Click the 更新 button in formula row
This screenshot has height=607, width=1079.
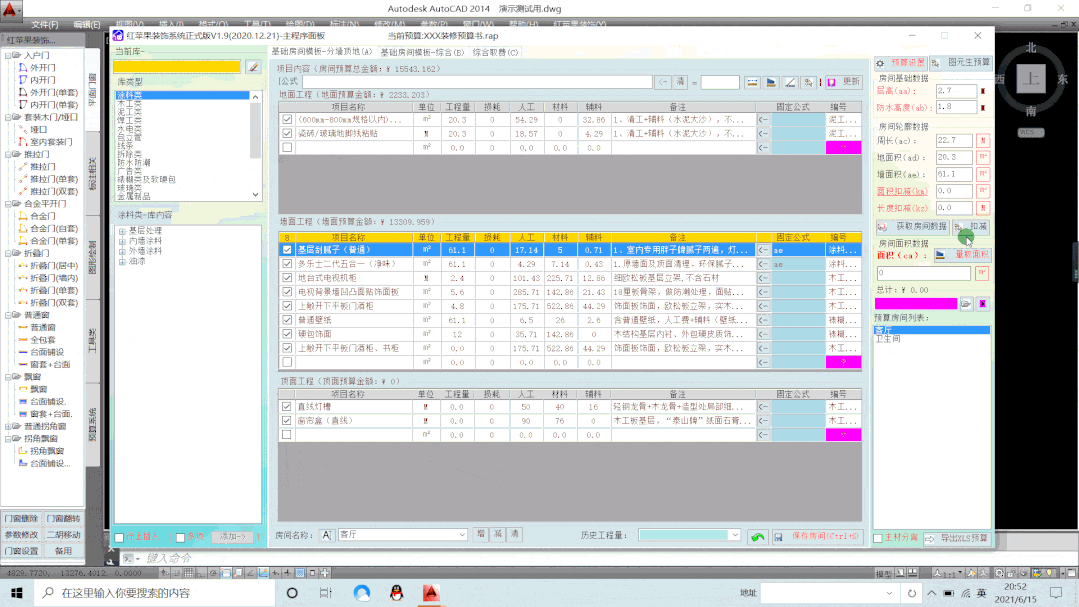(850, 81)
